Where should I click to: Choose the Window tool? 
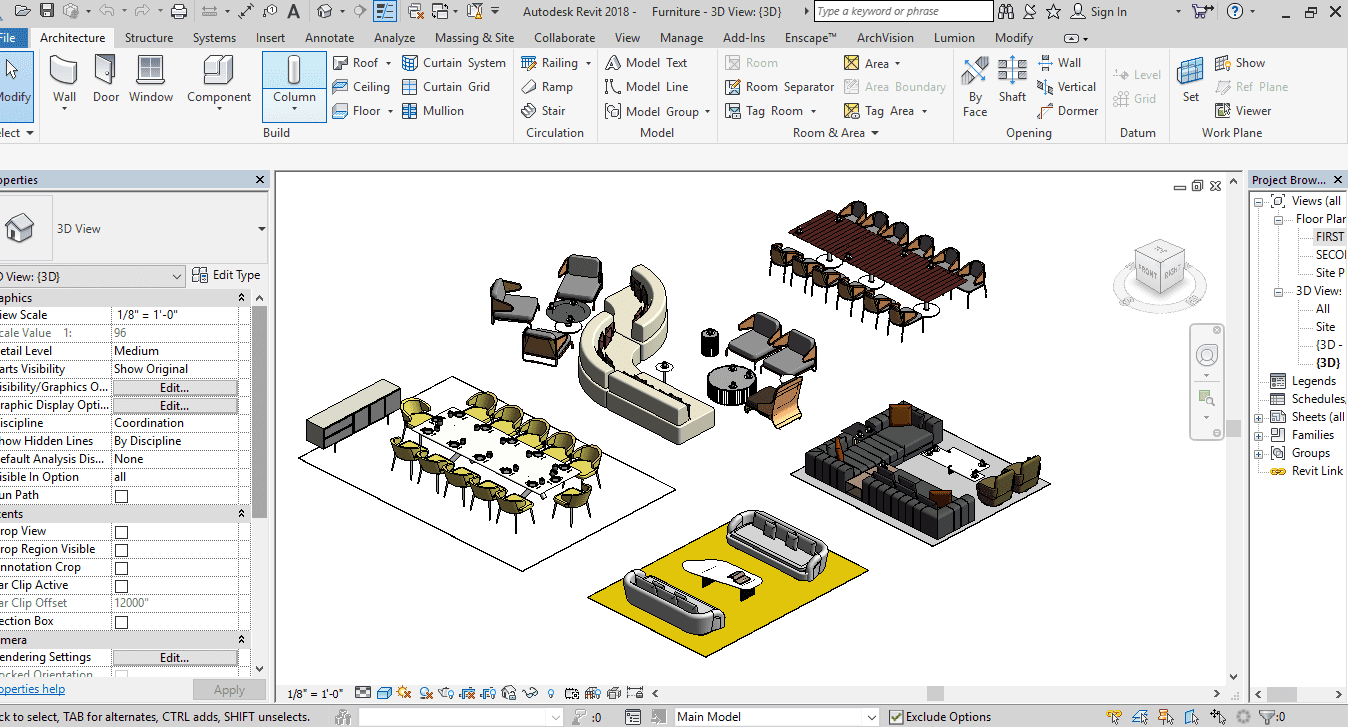click(x=151, y=80)
